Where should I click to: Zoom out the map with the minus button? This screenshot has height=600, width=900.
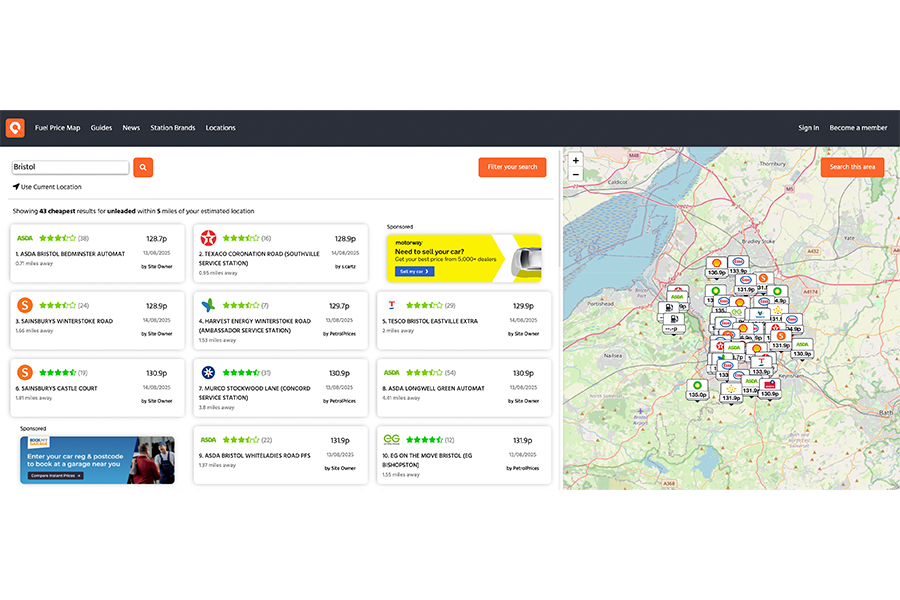[576, 175]
